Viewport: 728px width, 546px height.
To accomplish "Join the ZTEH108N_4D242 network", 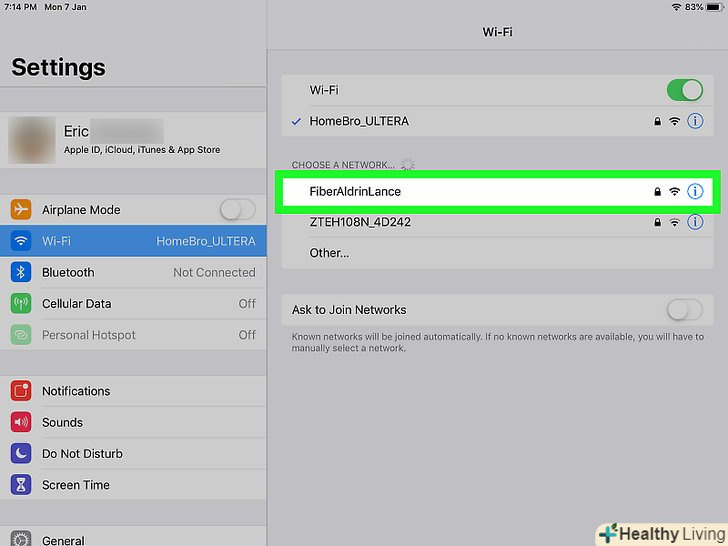I will click(x=497, y=222).
